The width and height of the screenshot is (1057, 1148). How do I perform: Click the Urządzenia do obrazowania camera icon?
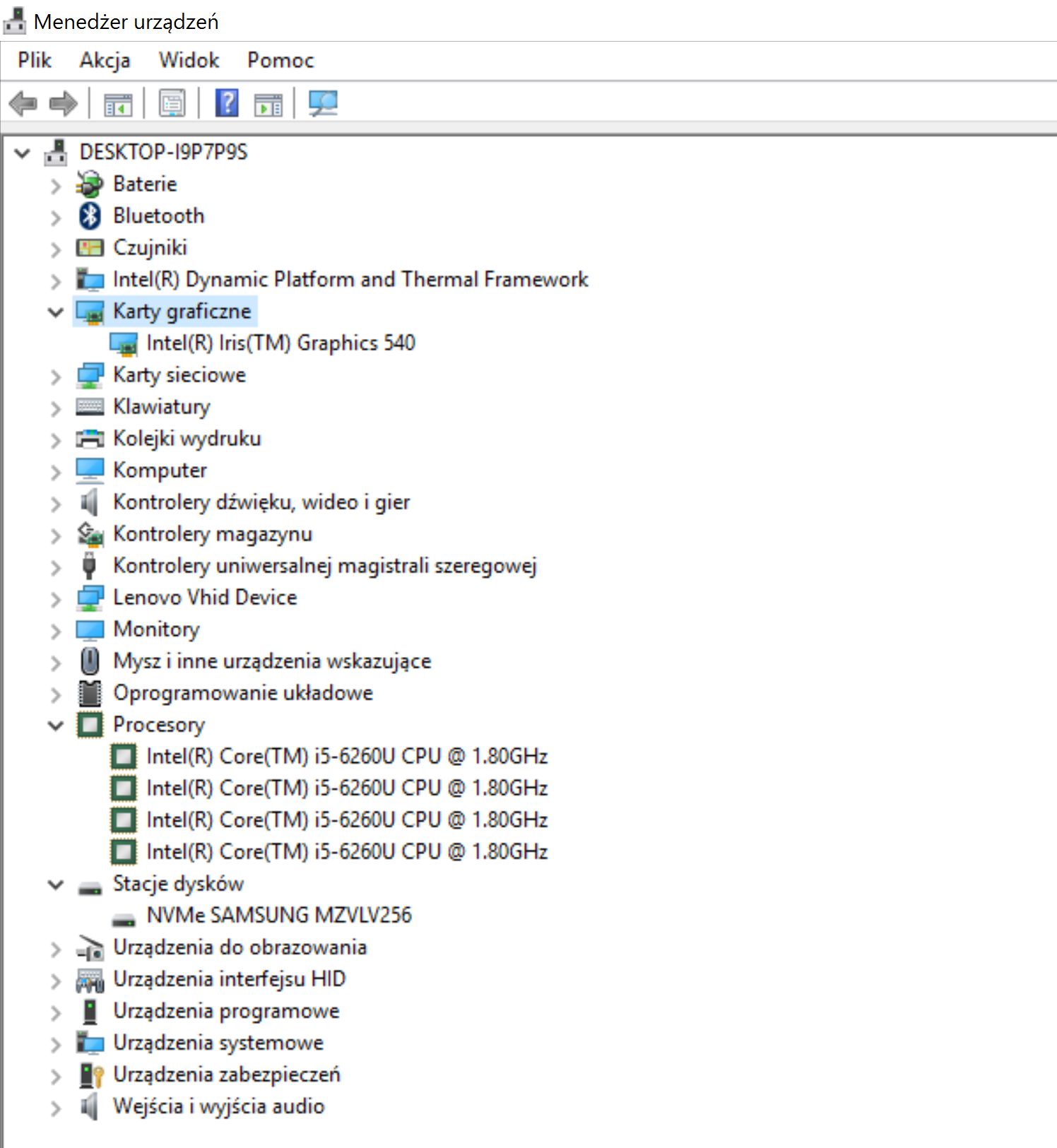coord(90,948)
